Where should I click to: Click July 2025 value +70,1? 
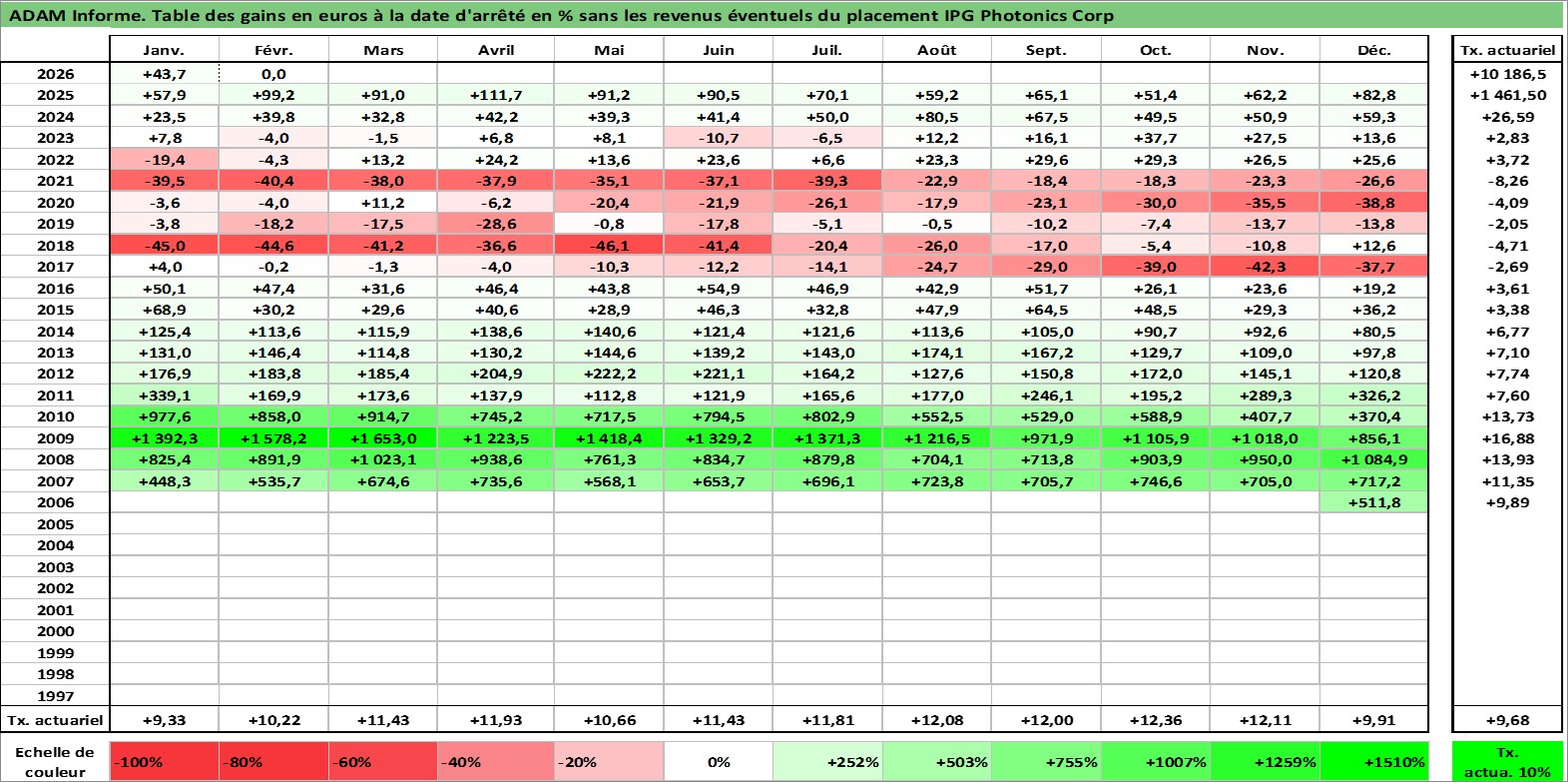pyautogui.click(x=827, y=95)
